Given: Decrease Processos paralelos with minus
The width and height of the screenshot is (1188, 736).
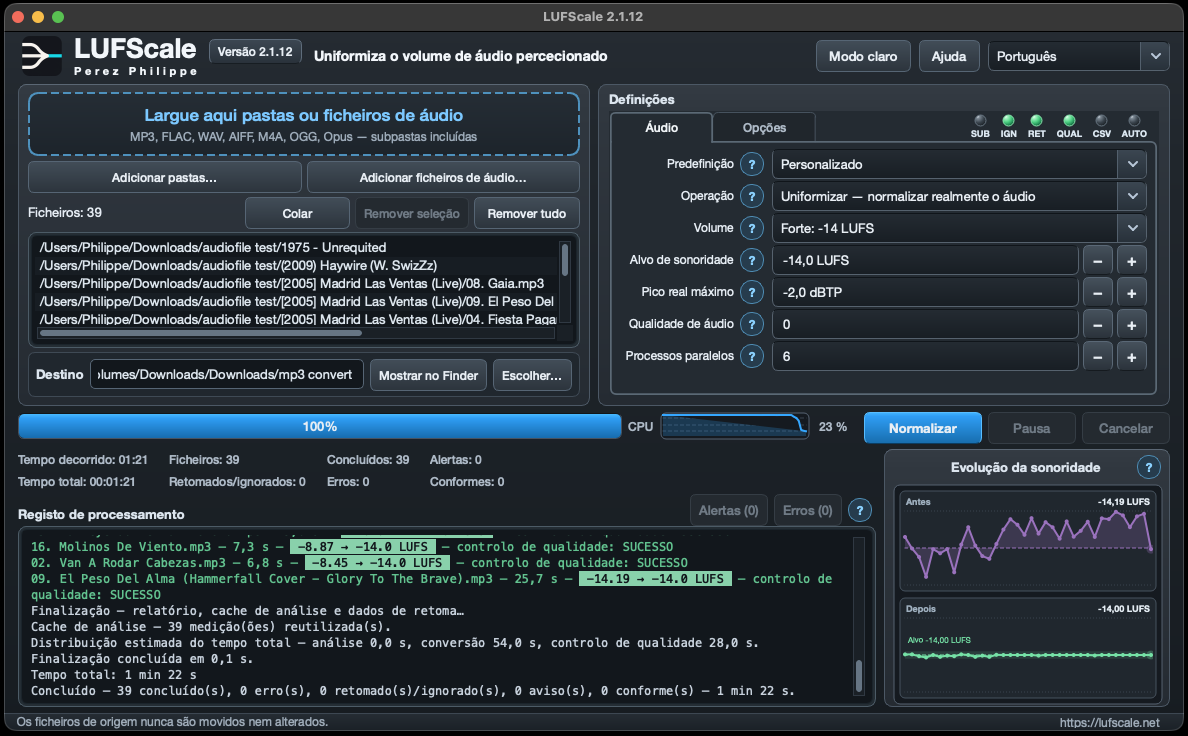Looking at the screenshot, I should (x=1098, y=356).
